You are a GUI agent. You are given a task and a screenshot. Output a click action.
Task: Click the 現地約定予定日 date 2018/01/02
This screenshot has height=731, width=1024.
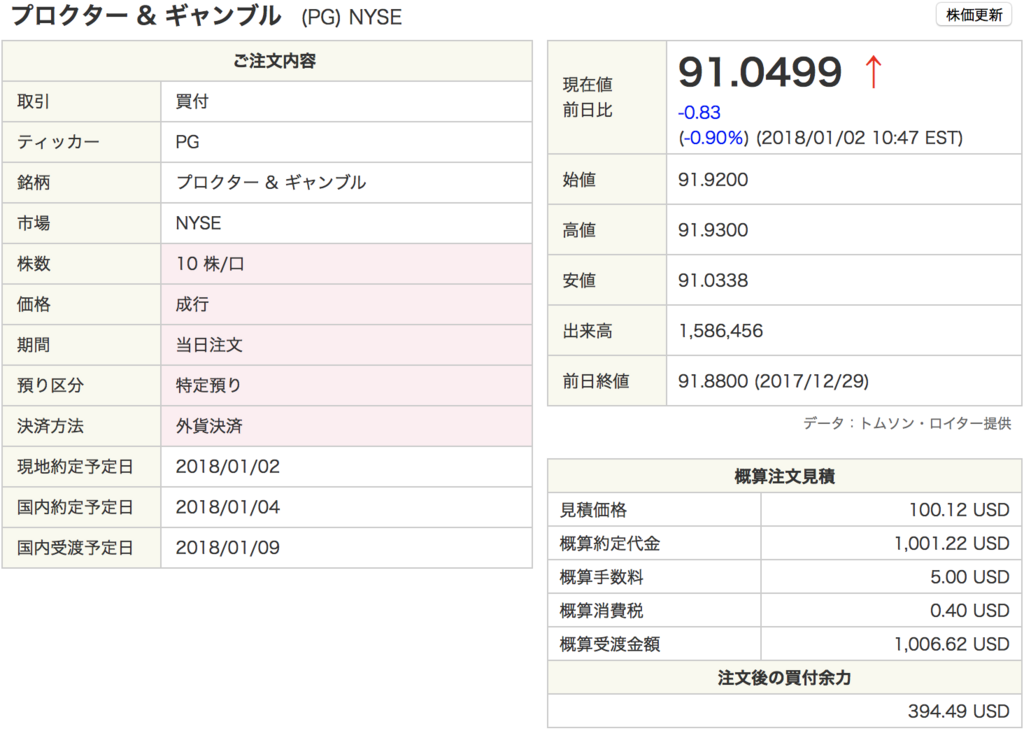(228, 466)
